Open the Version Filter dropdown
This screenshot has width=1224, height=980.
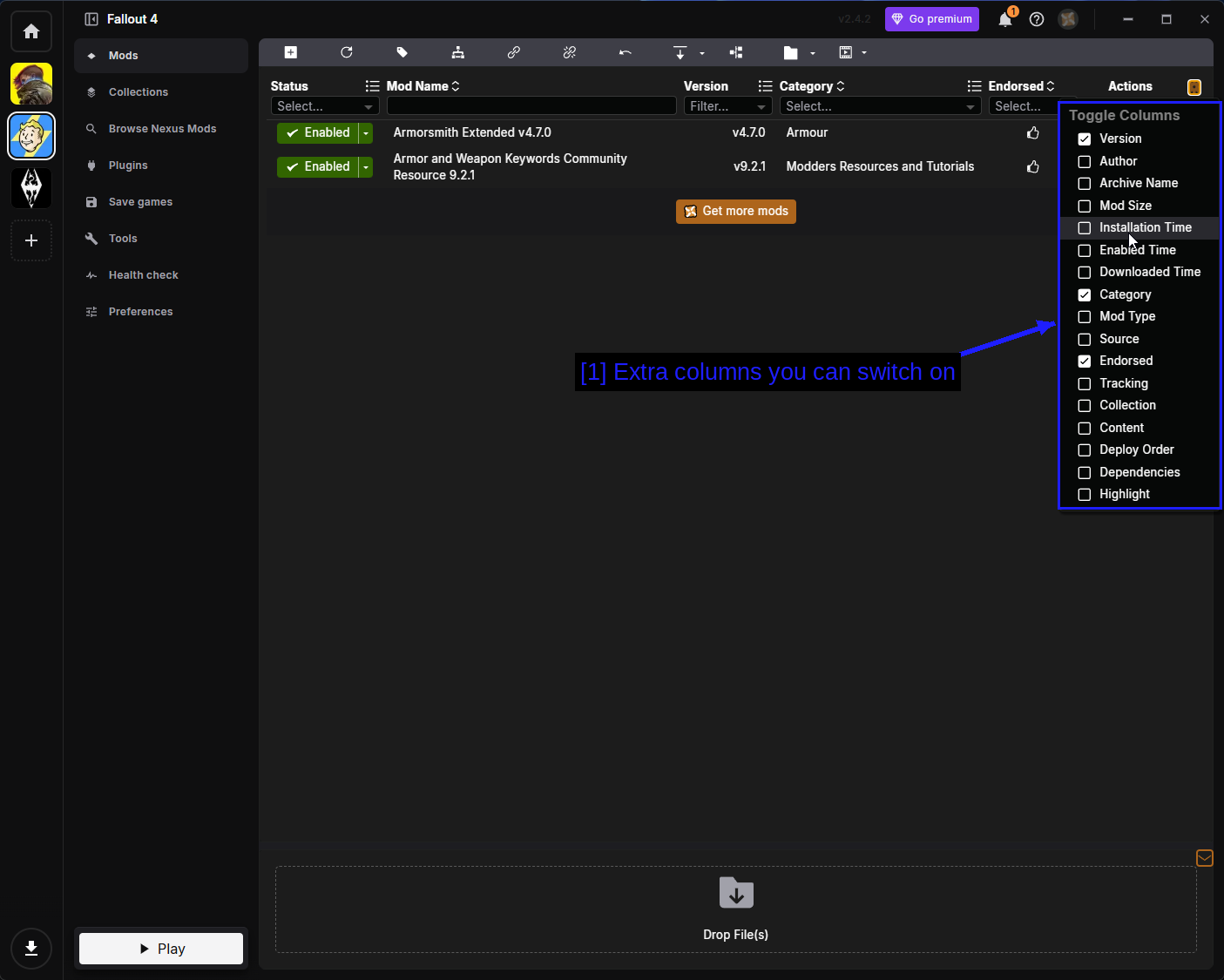tap(728, 106)
